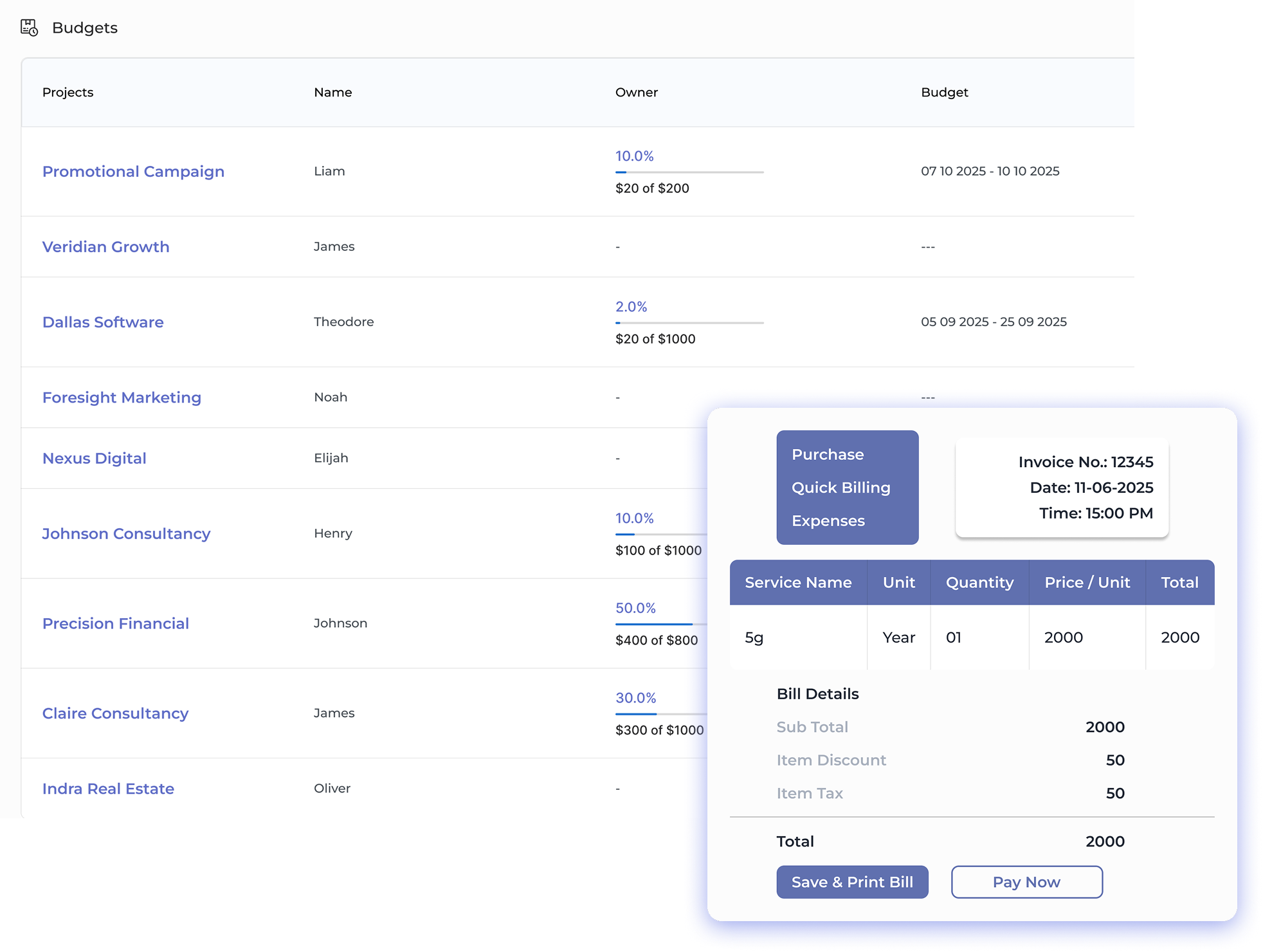The height and width of the screenshot is (952, 1263).
Task: Open the Foresight Marketing project
Action: [x=122, y=397]
